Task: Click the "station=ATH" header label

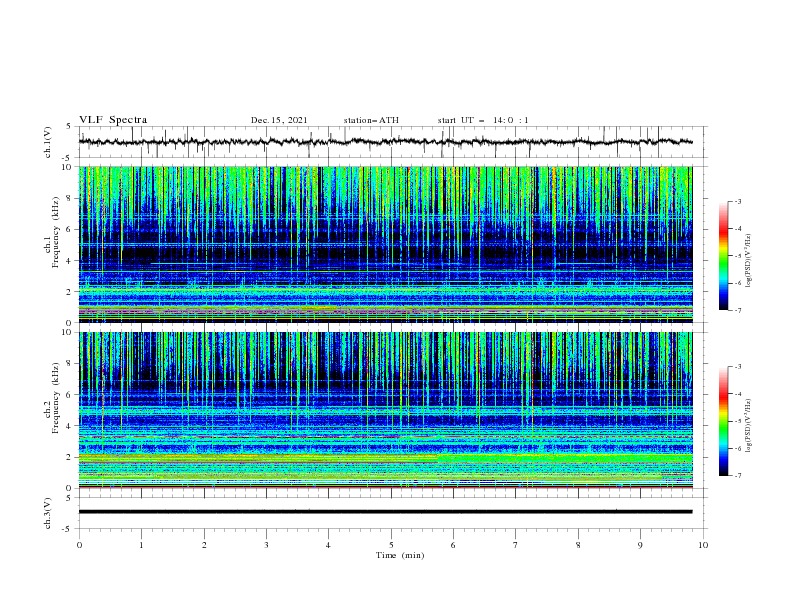Action: click(371, 120)
